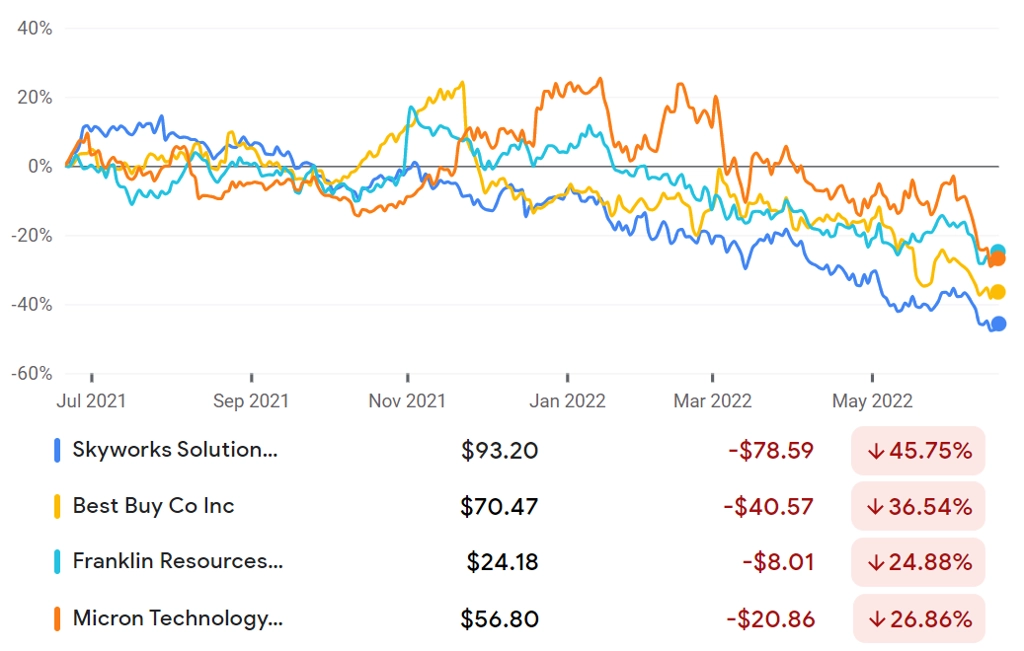Select the teal Franklin Resources color bar
This screenshot has width=1024, height=651.
(57, 562)
